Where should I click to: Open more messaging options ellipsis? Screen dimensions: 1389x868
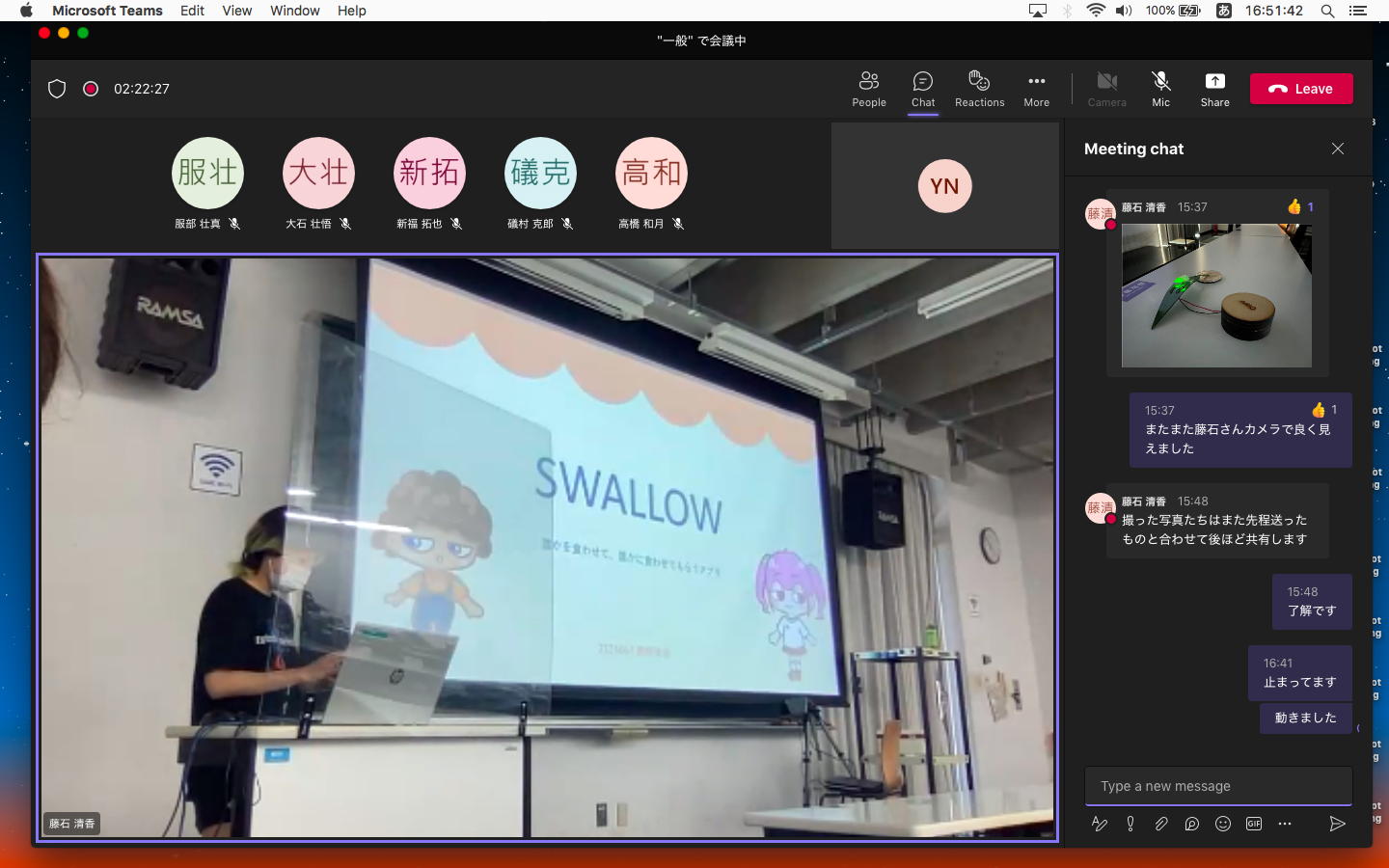[1285, 824]
